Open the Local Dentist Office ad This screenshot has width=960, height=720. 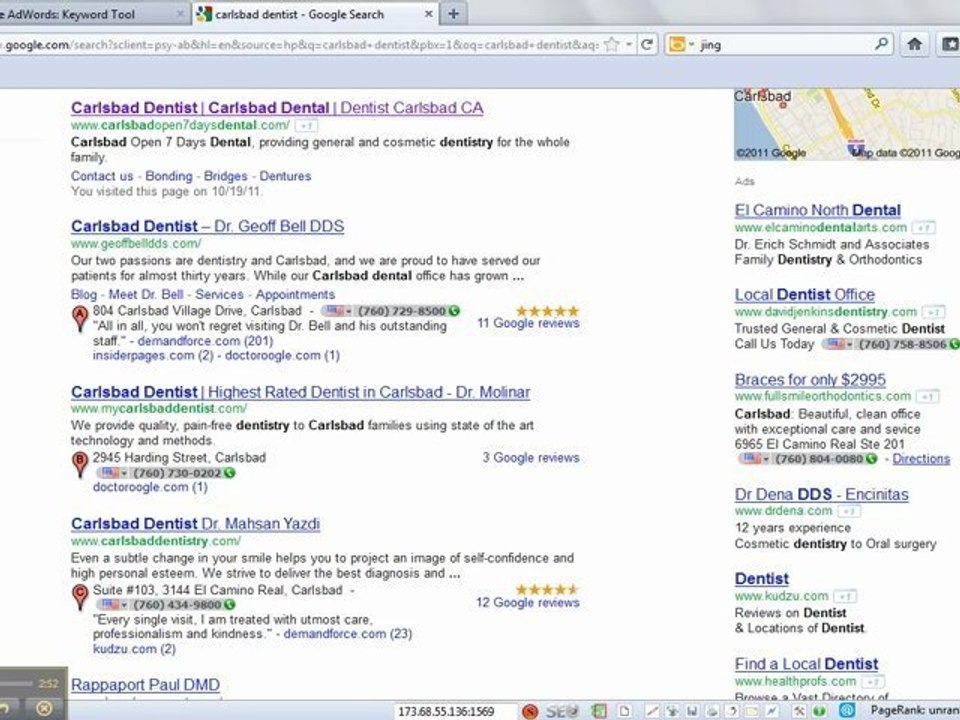coord(804,295)
